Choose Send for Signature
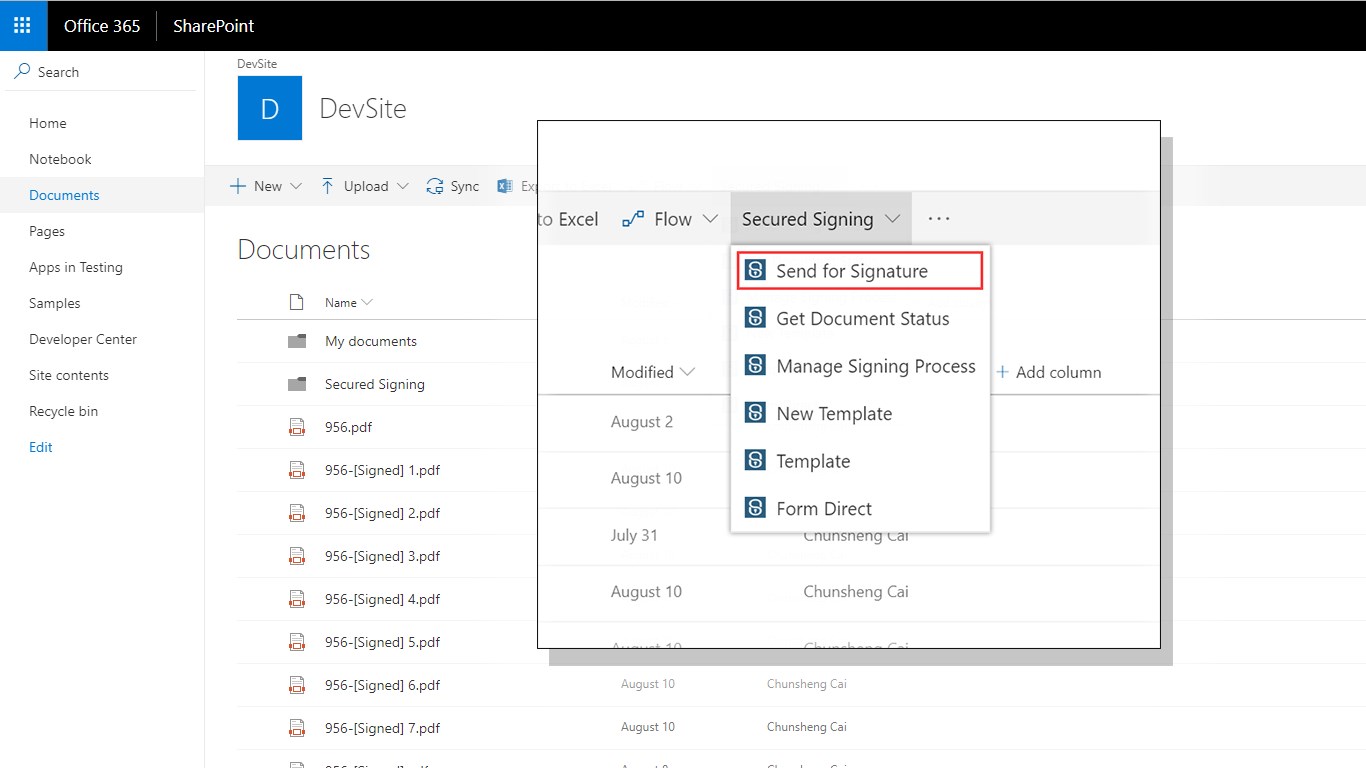 pyautogui.click(x=860, y=271)
